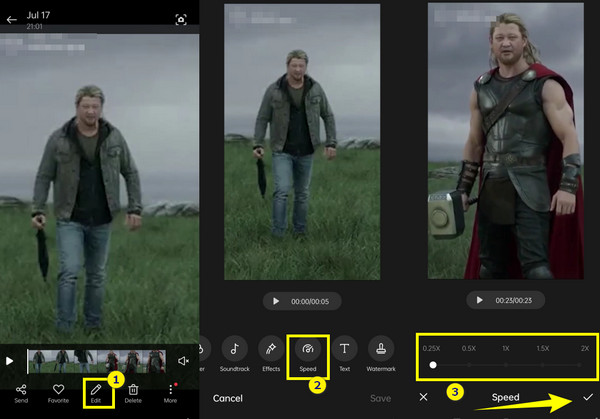The width and height of the screenshot is (600, 419).
Task: Mute the video sound with speaker icon
Action: point(183,361)
